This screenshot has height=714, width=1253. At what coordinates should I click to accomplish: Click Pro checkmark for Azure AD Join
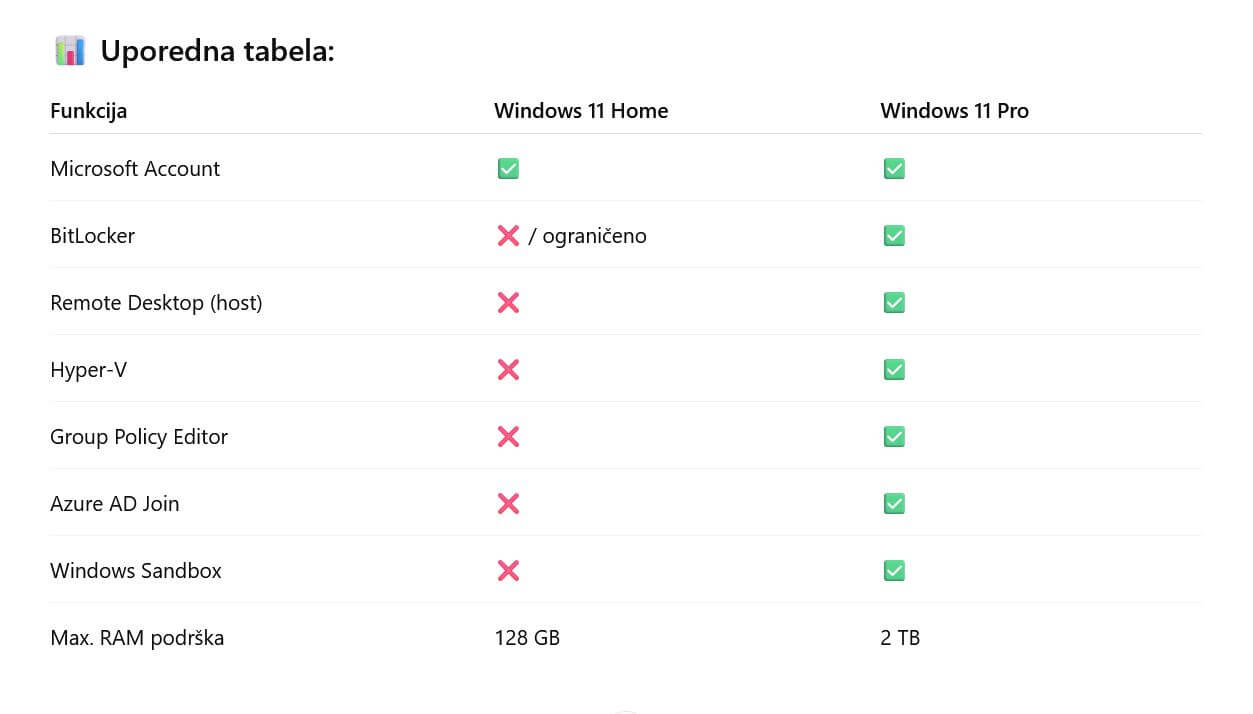pyautogui.click(x=894, y=504)
